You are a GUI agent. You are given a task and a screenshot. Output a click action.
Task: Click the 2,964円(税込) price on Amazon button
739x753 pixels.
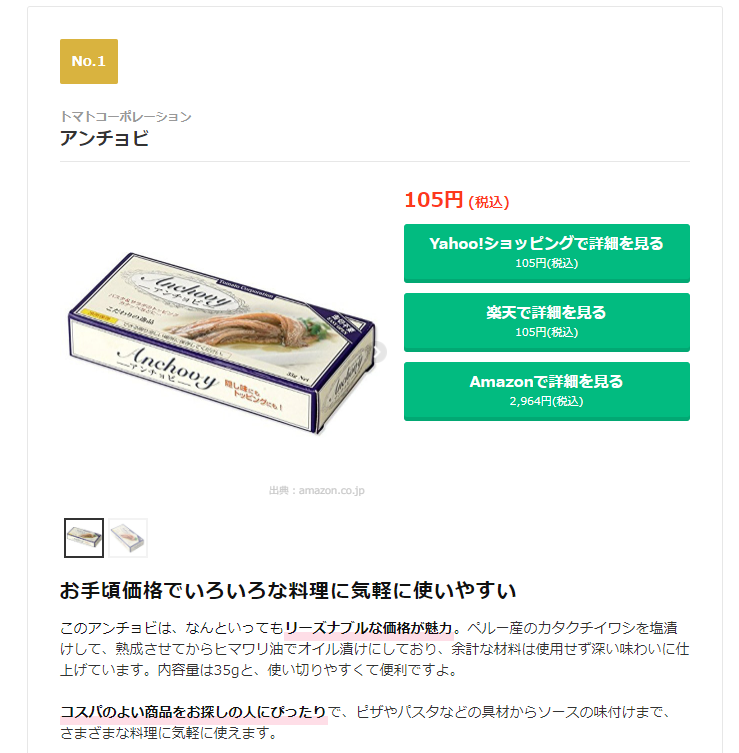coord(546,401)
